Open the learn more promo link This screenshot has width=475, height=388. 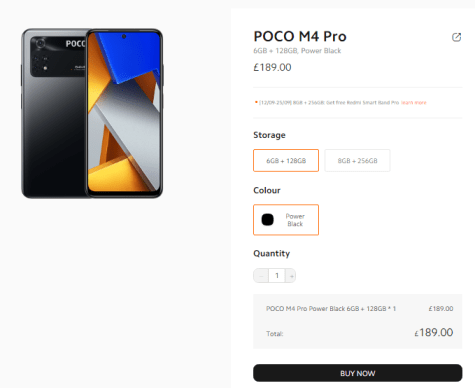coord(414,103)
